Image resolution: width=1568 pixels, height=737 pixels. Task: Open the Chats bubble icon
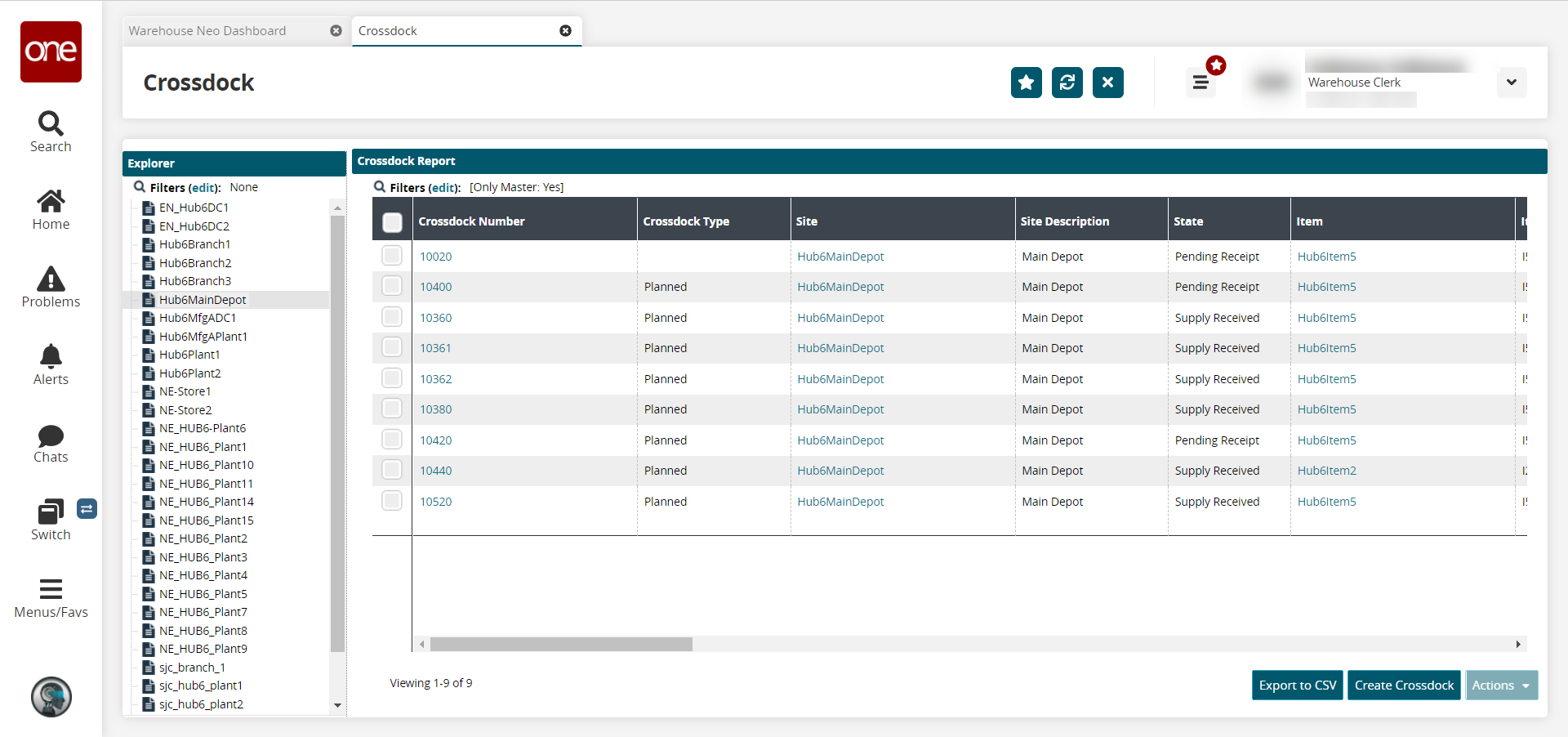tap(51, 442)
